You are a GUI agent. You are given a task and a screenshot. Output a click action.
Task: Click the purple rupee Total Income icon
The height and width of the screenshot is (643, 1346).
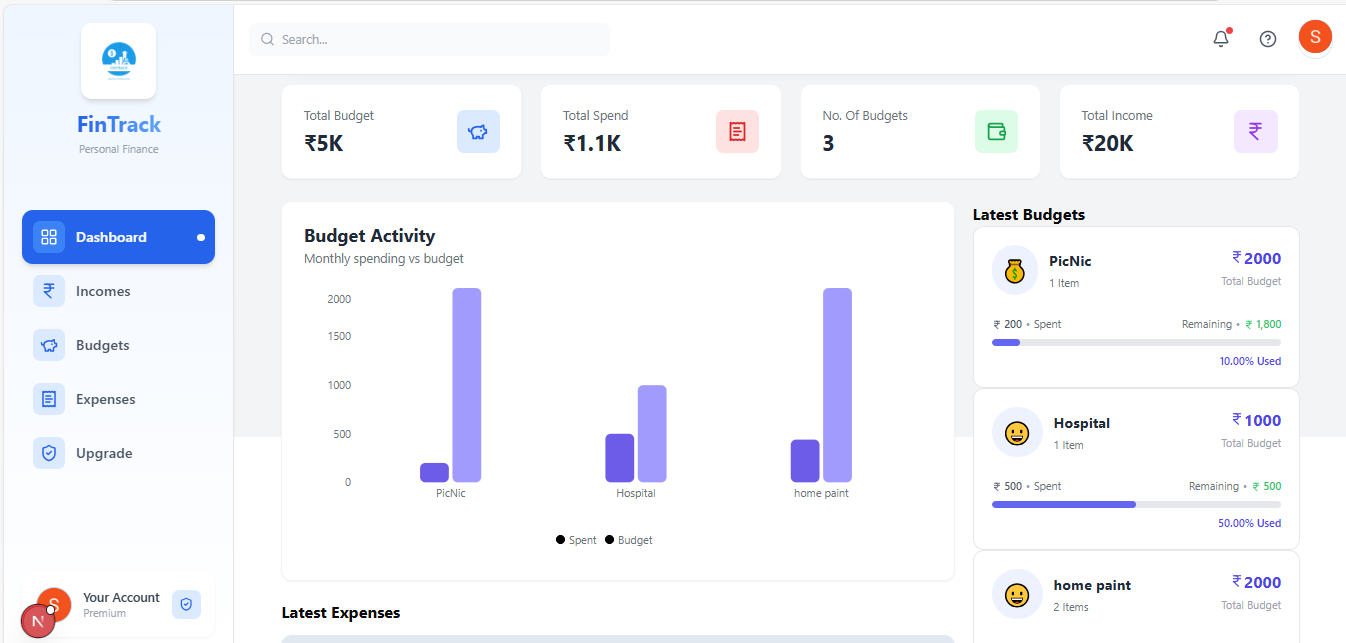coord(1255,131)
